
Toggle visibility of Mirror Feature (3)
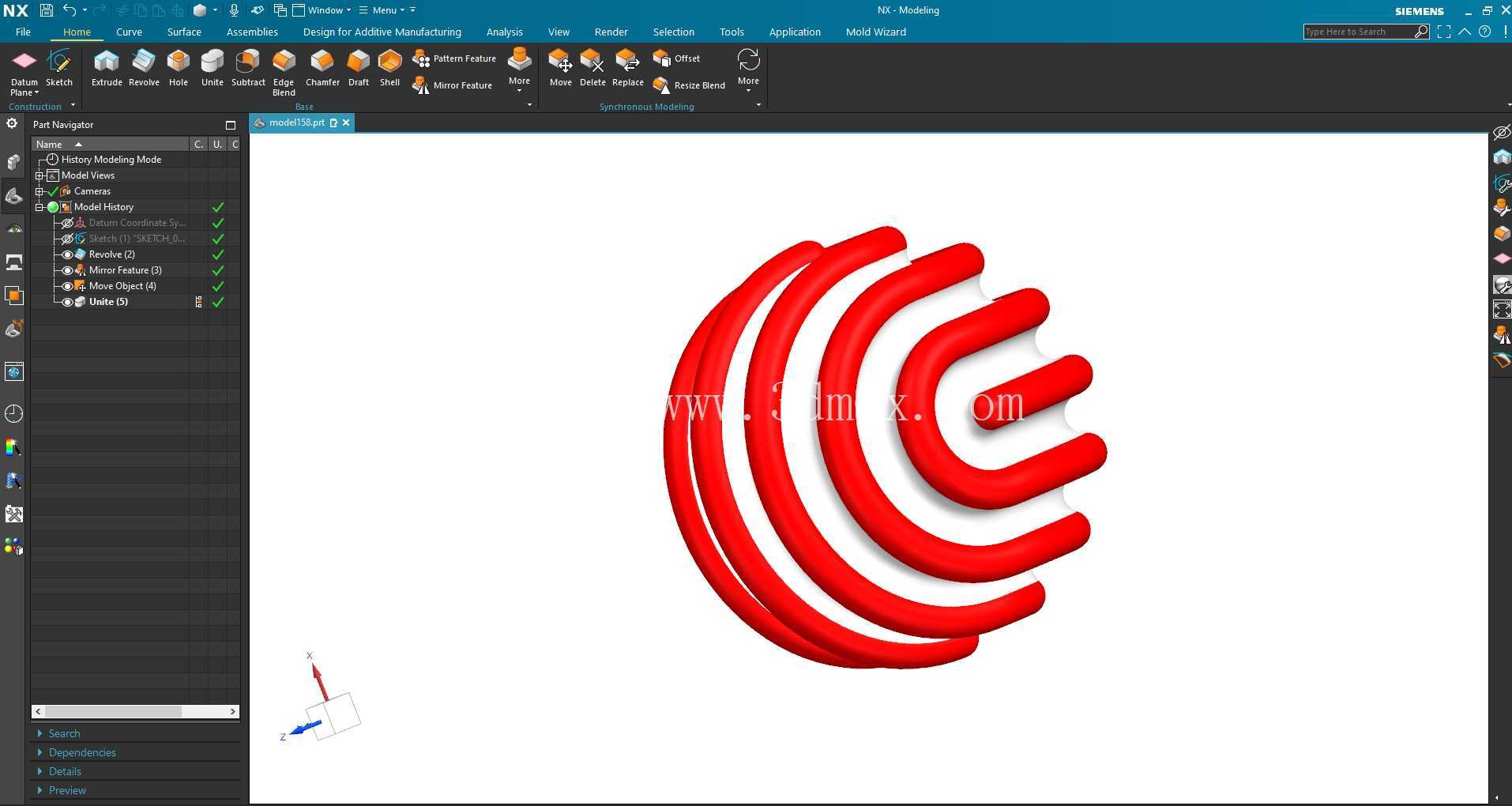click(x=68, y=270)
